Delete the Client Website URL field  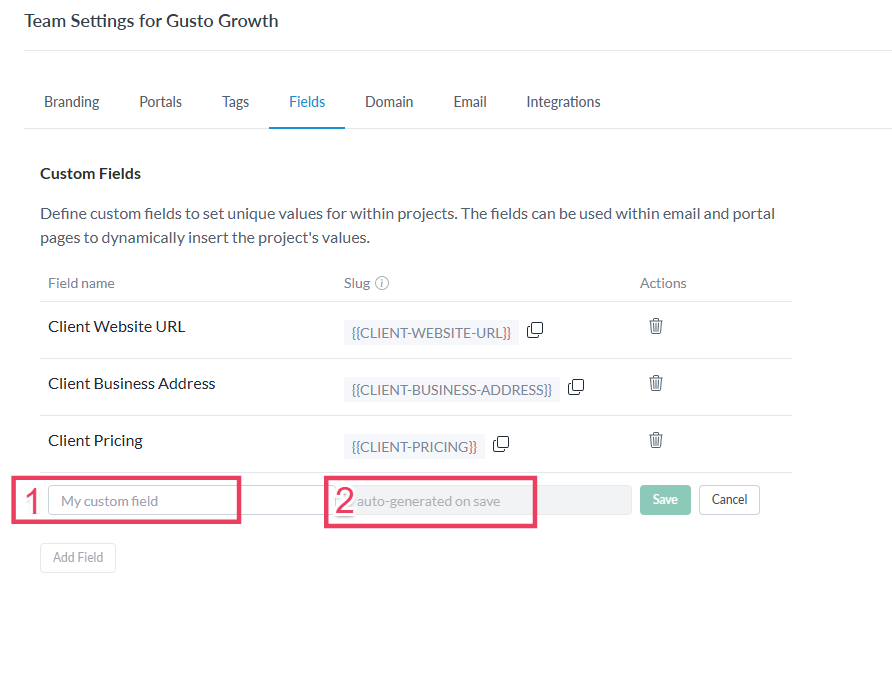[x=656, y=326]
